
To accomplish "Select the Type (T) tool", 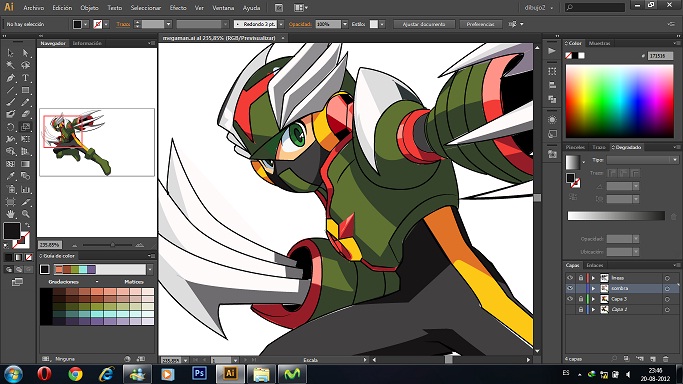I will click(x=25, y=78).
